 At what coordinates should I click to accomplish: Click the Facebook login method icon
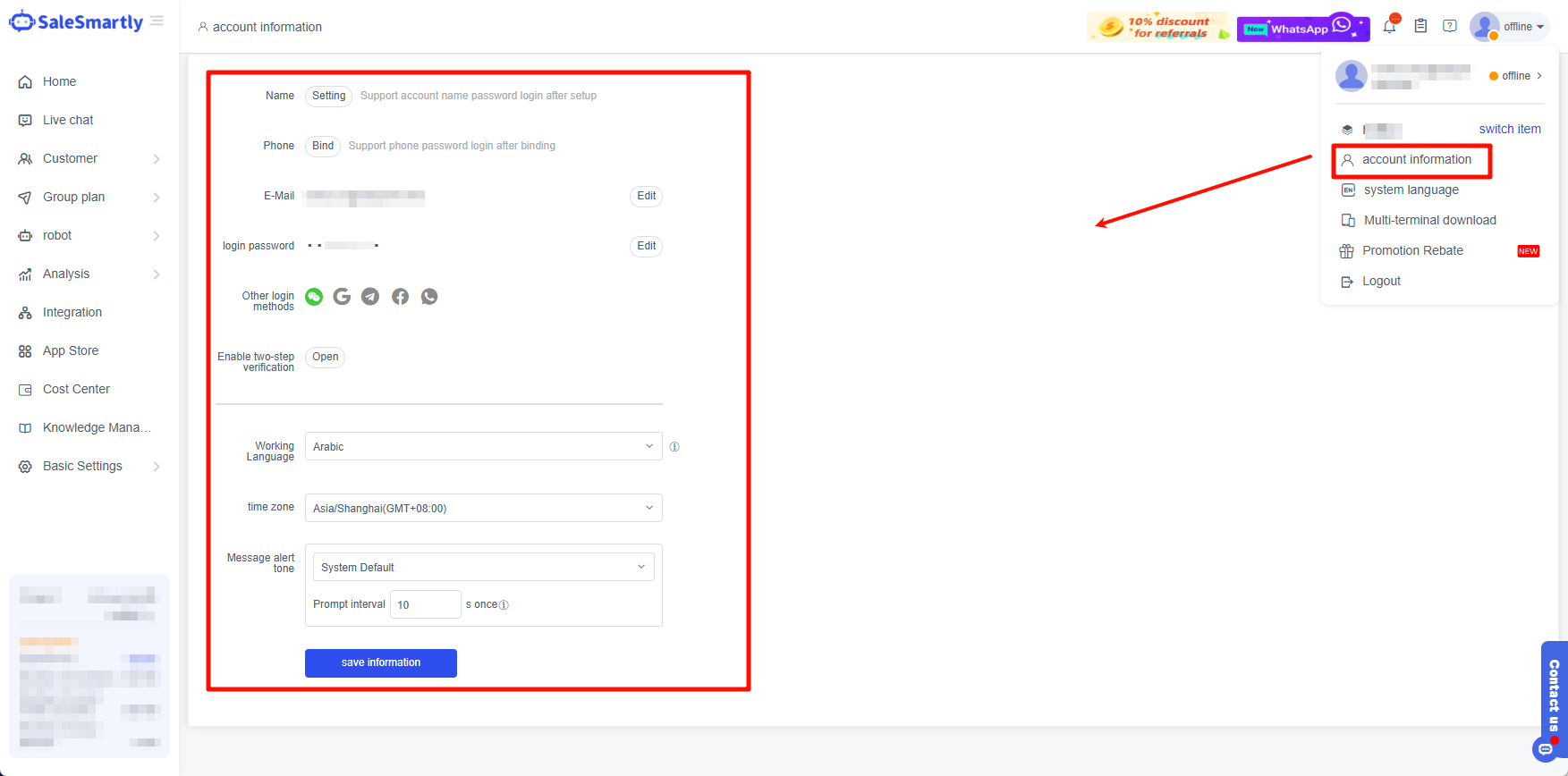click(x=400, y=297)
